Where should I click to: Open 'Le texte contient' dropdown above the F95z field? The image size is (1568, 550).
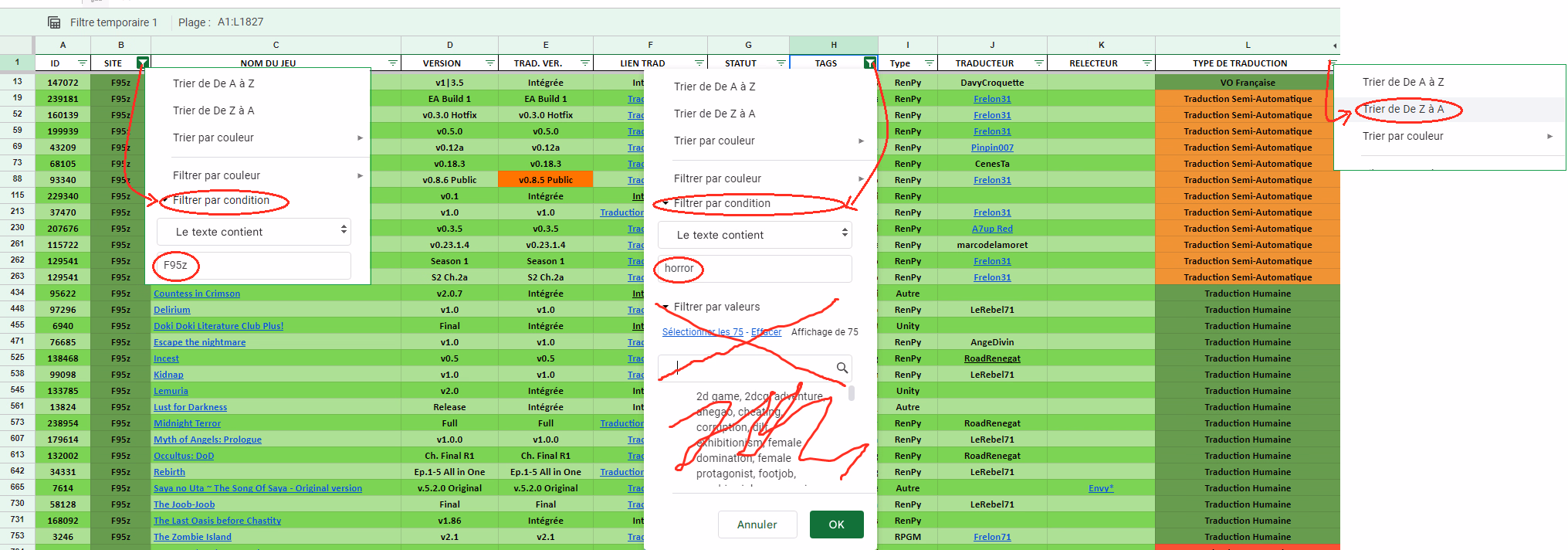253,232
